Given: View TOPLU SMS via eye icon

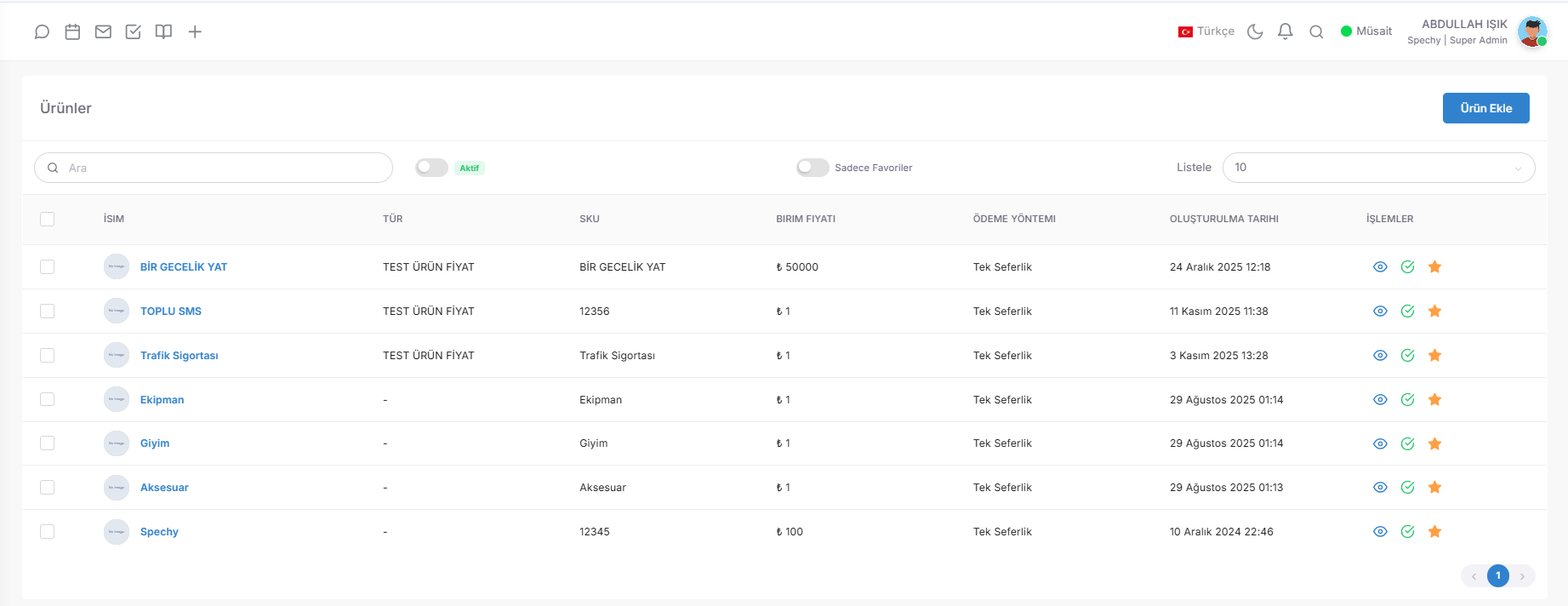Looking at the screenshot, I should click(x=1380, y=312).
